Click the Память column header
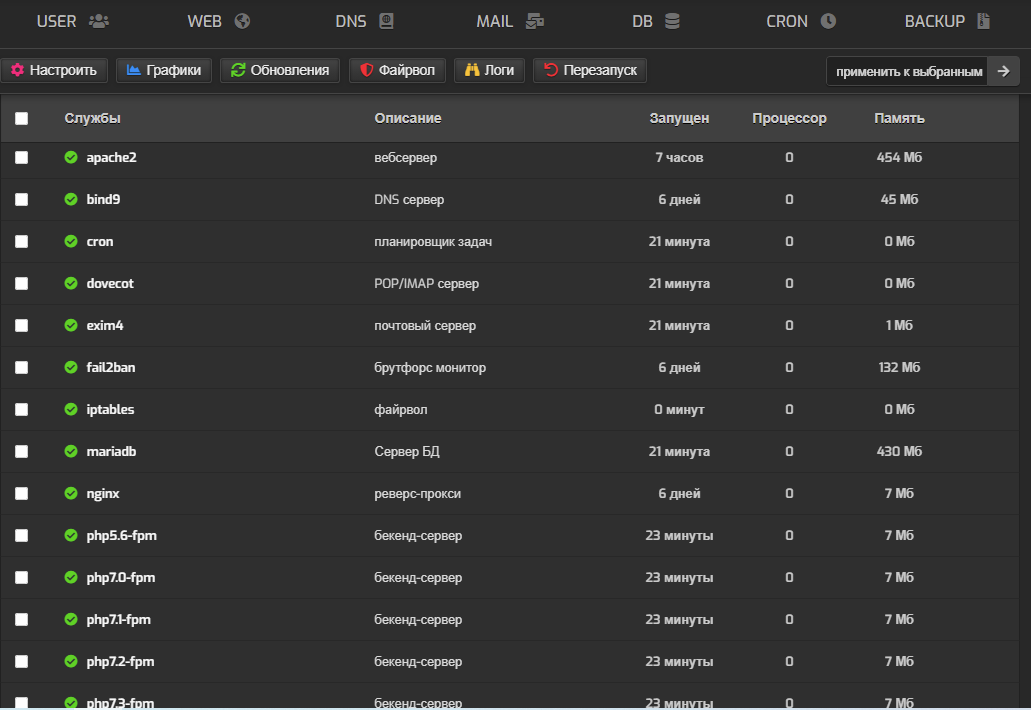 [899, 118]
